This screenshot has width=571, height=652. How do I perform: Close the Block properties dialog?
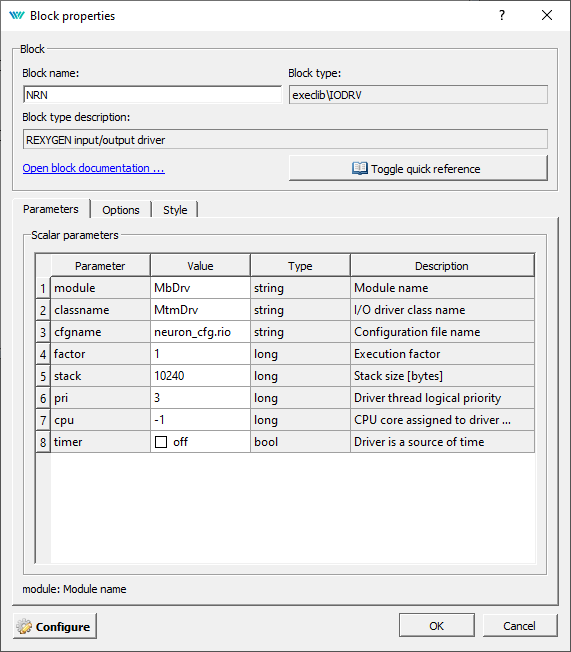547,15
